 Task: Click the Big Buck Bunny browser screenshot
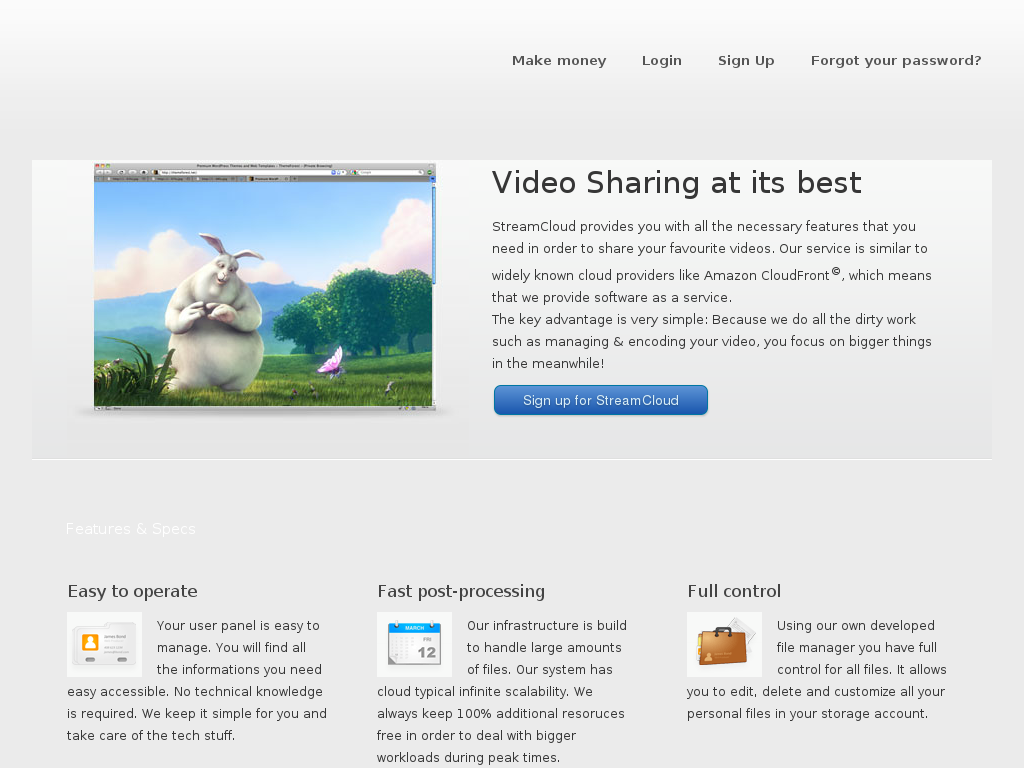264,287
